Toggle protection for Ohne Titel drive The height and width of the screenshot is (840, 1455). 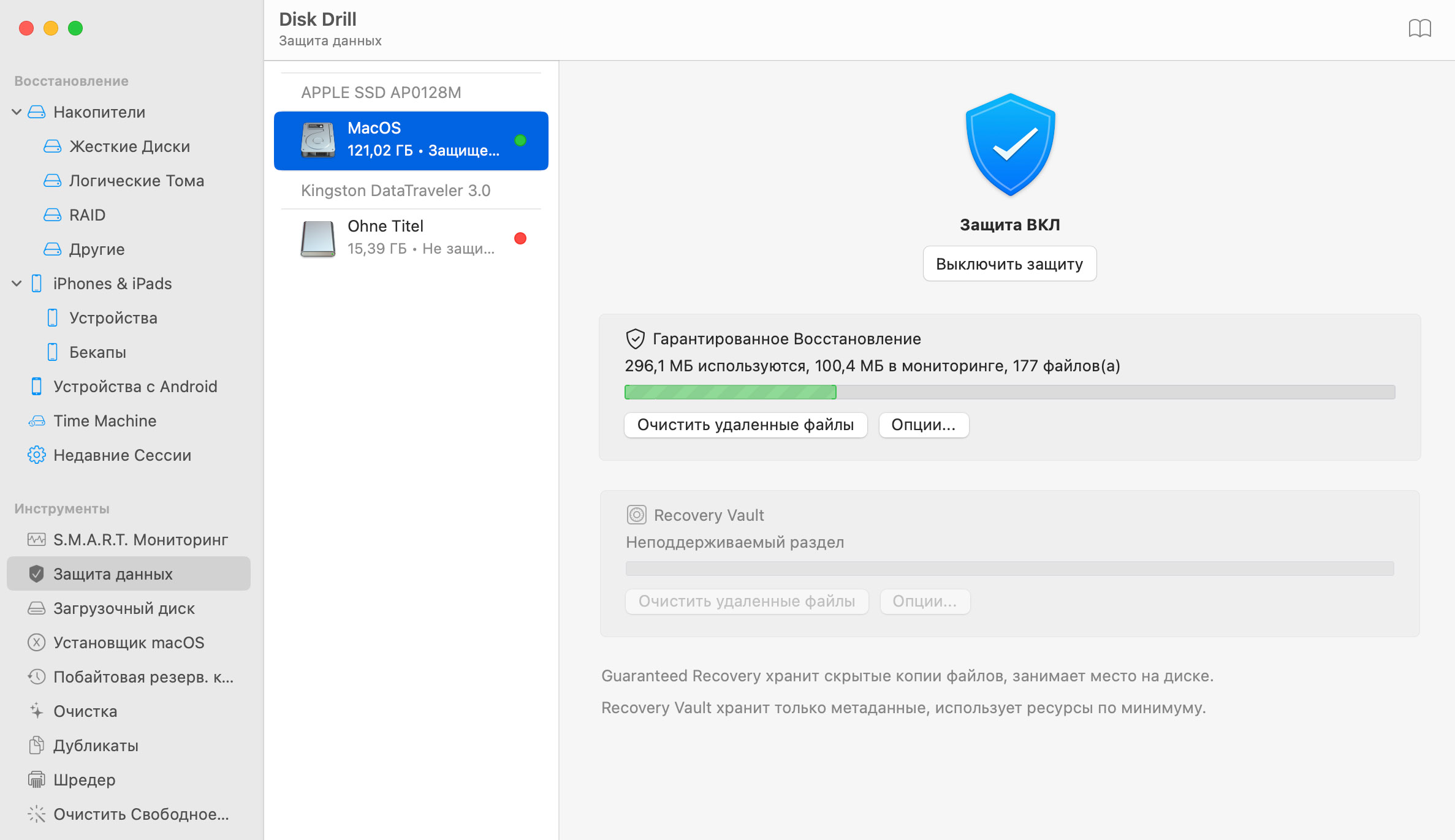pyautogui.click(x=520, y=237)
